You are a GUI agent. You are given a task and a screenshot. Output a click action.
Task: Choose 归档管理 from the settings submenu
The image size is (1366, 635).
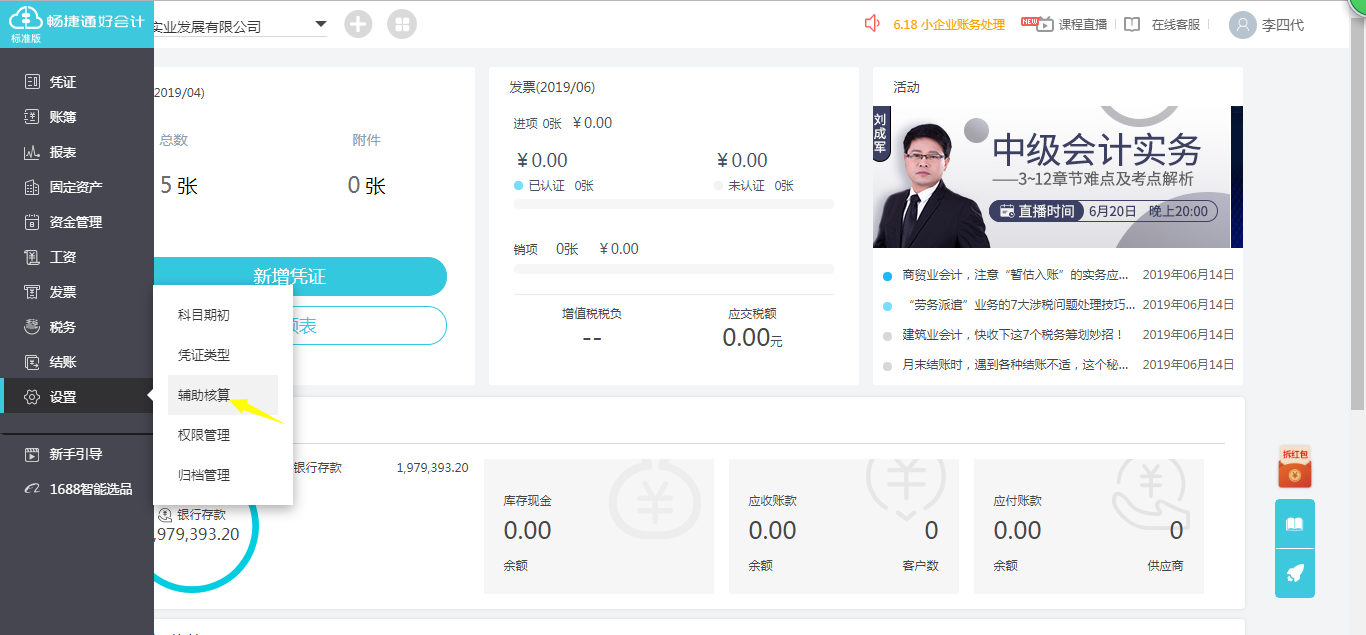click(204, 475)
